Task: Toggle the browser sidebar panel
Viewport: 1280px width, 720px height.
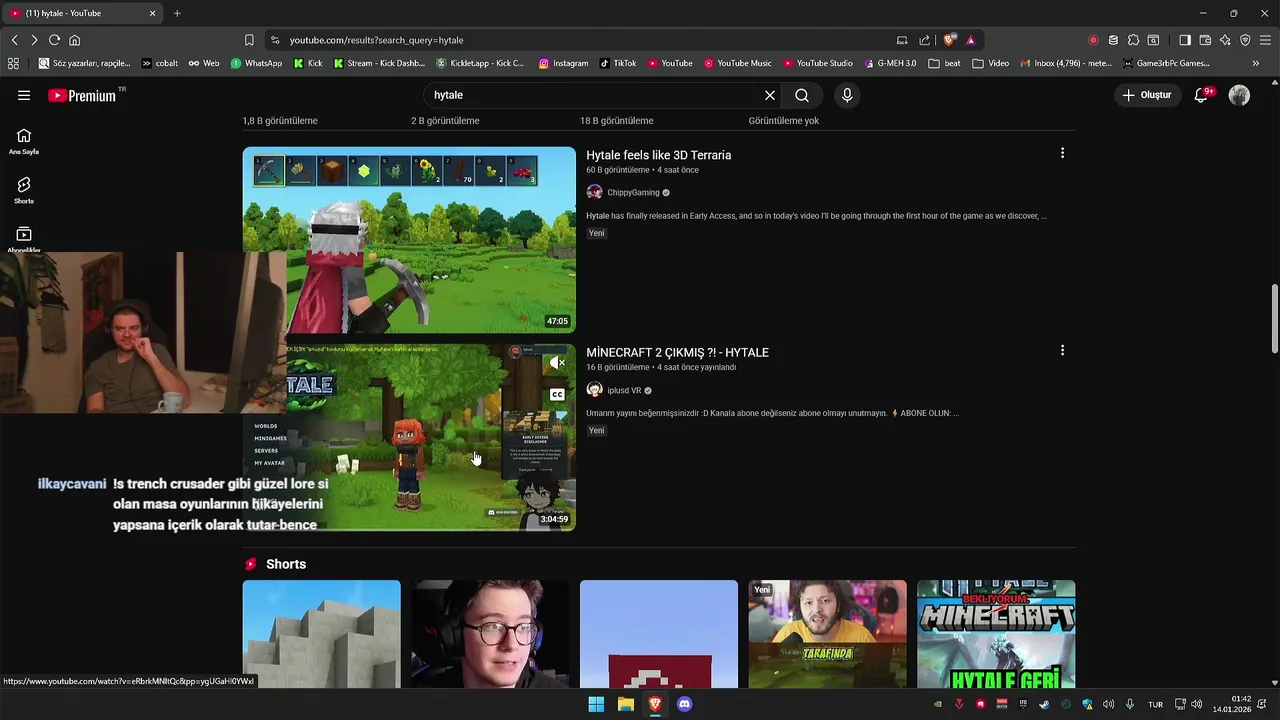Action: 1185,40
